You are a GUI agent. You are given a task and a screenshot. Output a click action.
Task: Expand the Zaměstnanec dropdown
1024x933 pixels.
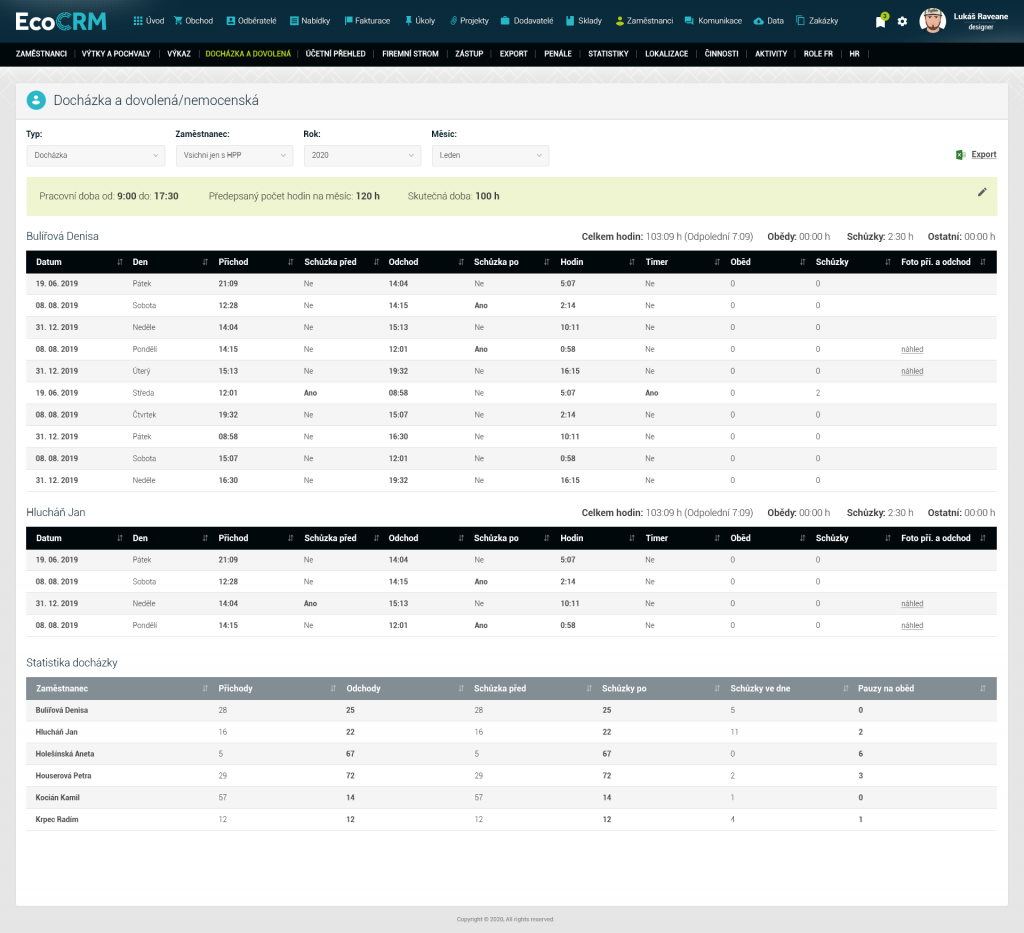[234, 155]
